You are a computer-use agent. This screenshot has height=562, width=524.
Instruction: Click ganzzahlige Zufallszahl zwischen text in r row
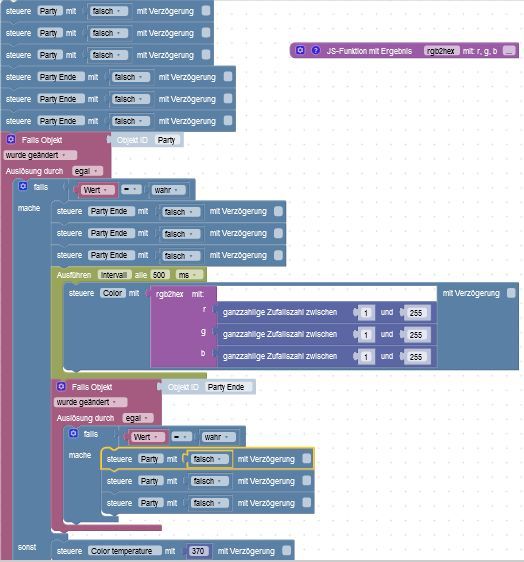(280, 312)
